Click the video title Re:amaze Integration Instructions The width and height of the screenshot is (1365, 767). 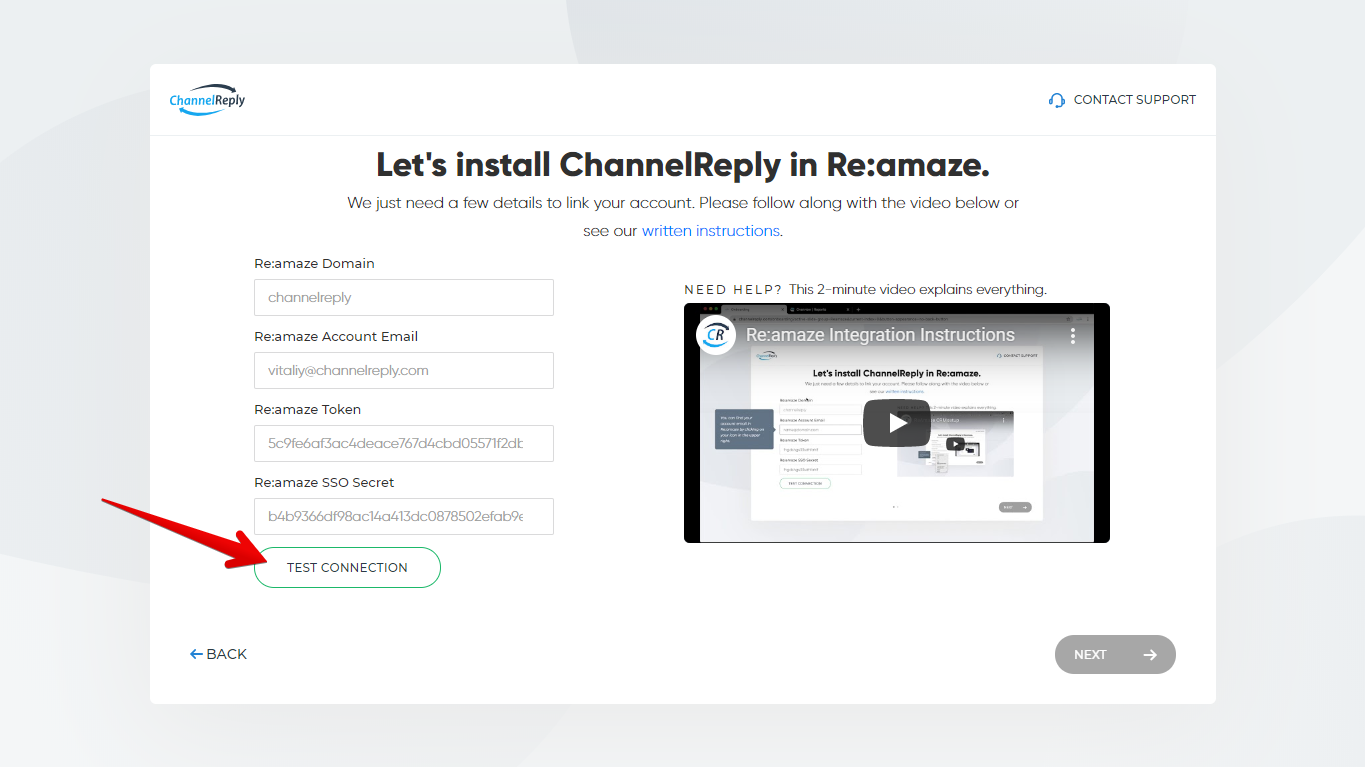880,335
